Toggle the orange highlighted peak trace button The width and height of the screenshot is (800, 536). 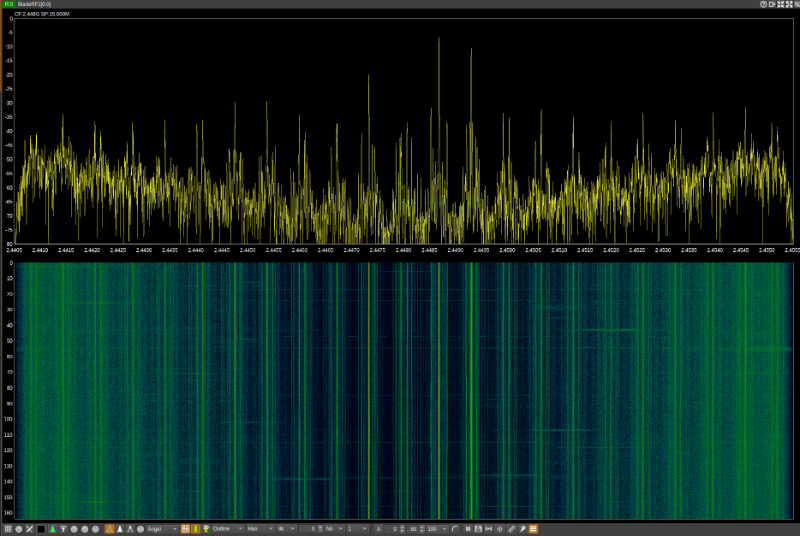click(109, 528)
